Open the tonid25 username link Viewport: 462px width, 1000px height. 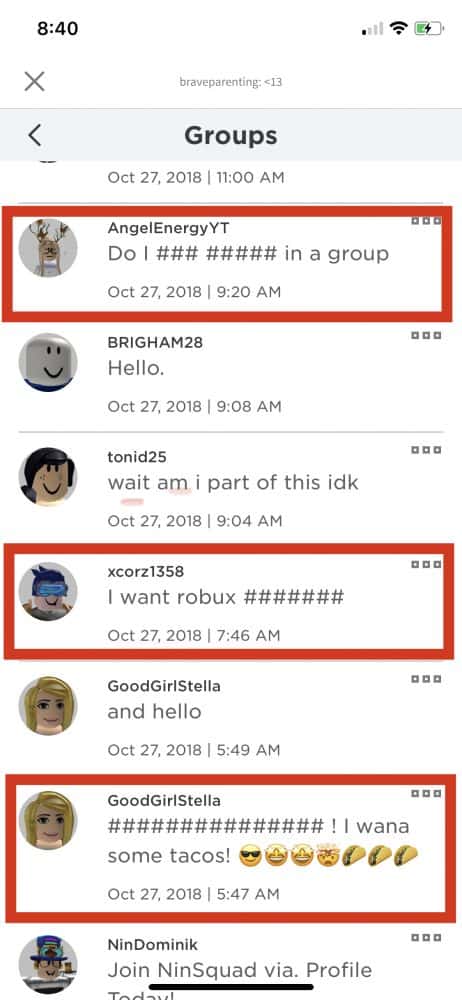(137, 457)
